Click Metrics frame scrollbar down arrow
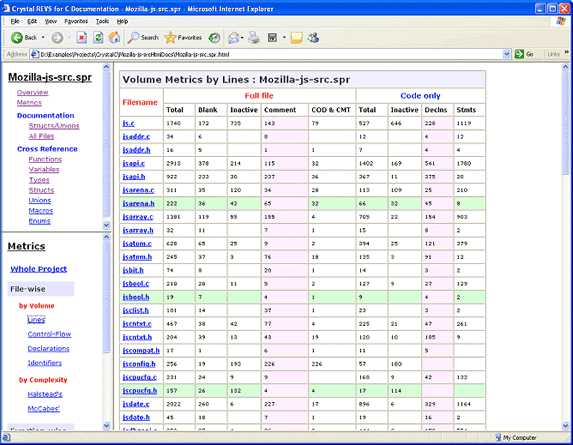The height and width of the screenshot is (445, 573). (106, 425)
